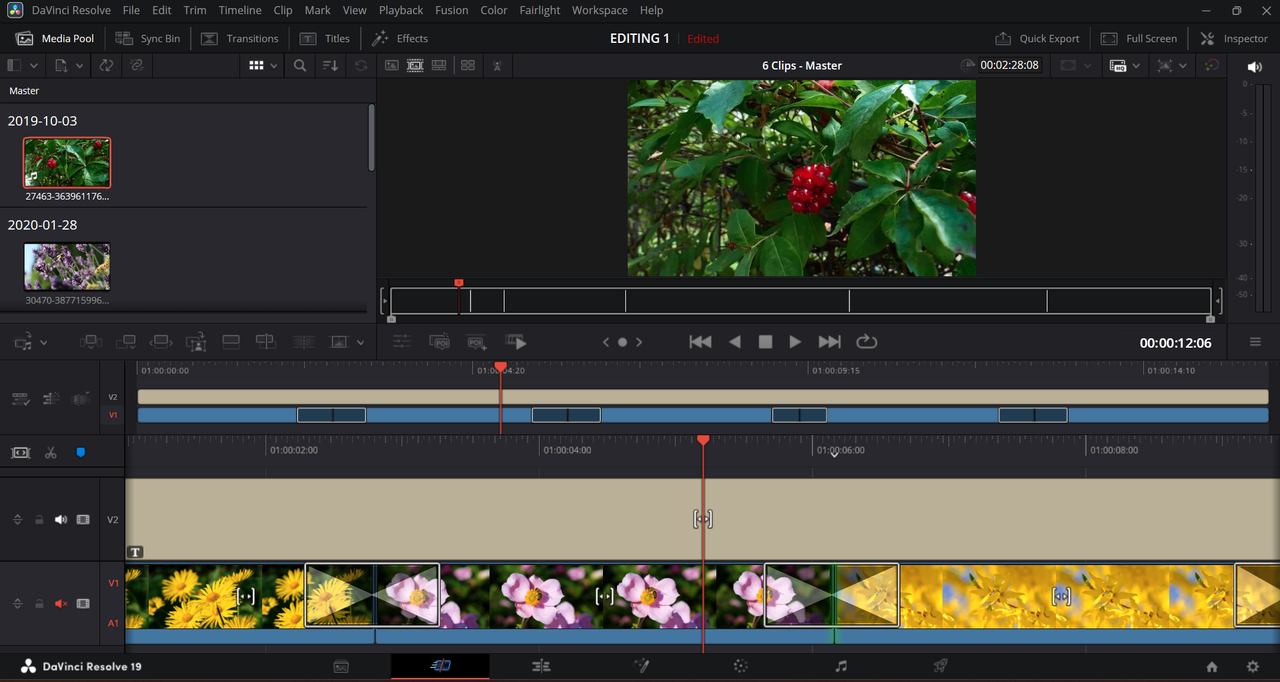Viewport: 1280px width, 682px height.
Task: Open the timecode options hamburger menu
Action: tap(1255, 342)
